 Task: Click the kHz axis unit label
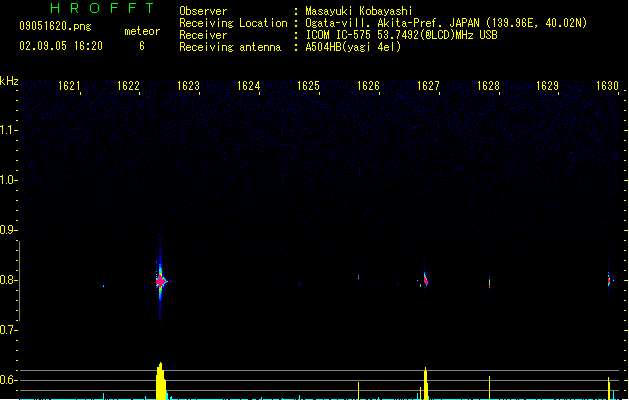point(9,81)
